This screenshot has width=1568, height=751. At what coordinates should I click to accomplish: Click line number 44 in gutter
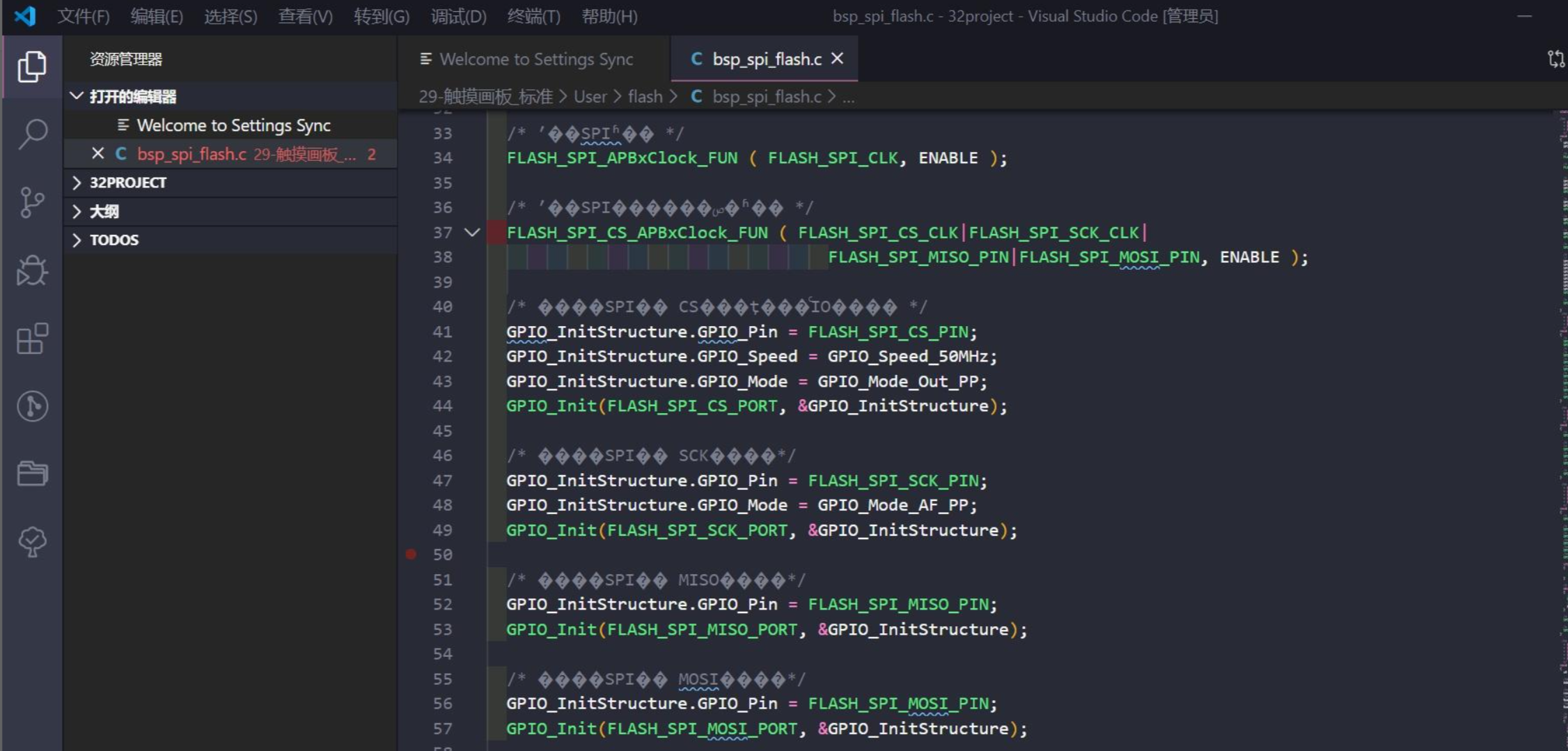click(x=442, y=405)
